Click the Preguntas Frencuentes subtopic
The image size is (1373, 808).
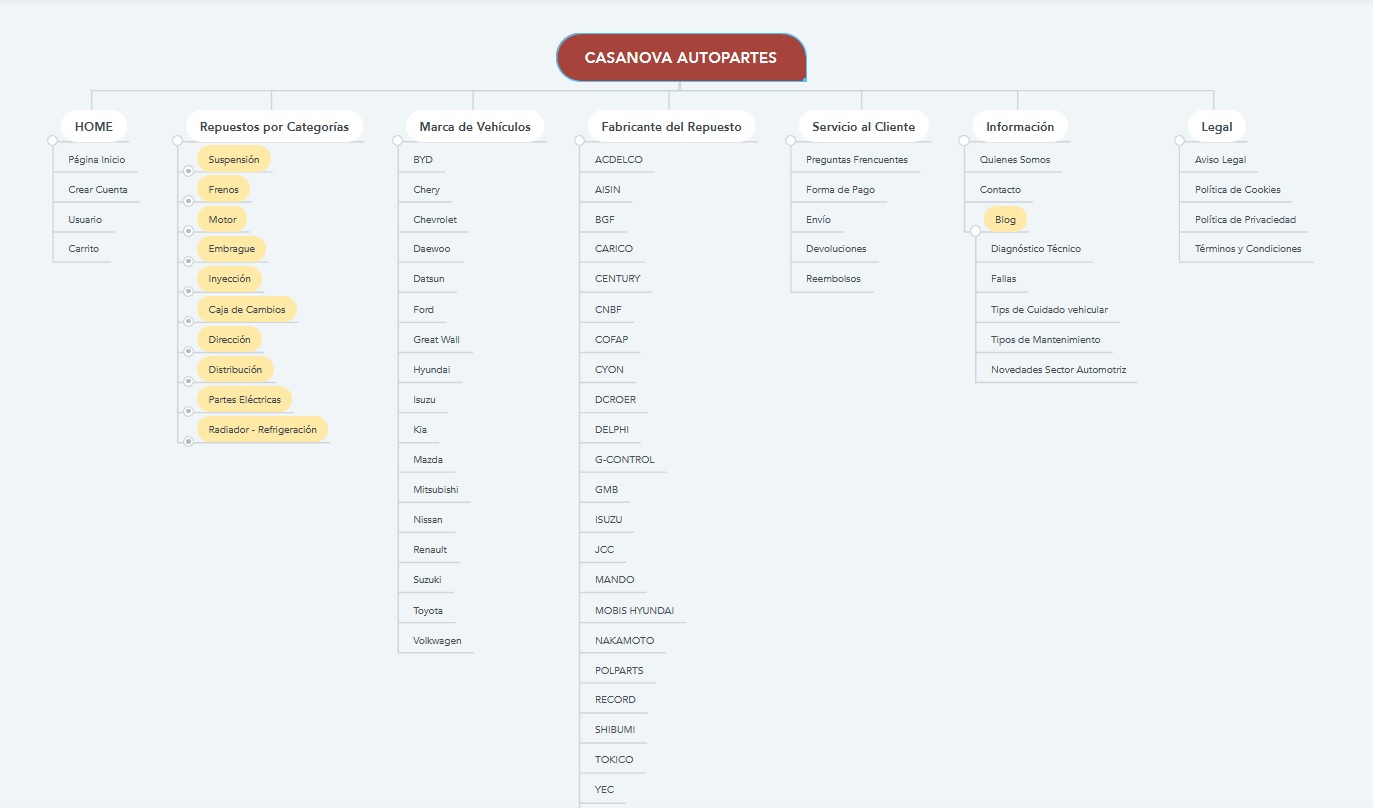[856, 159]
